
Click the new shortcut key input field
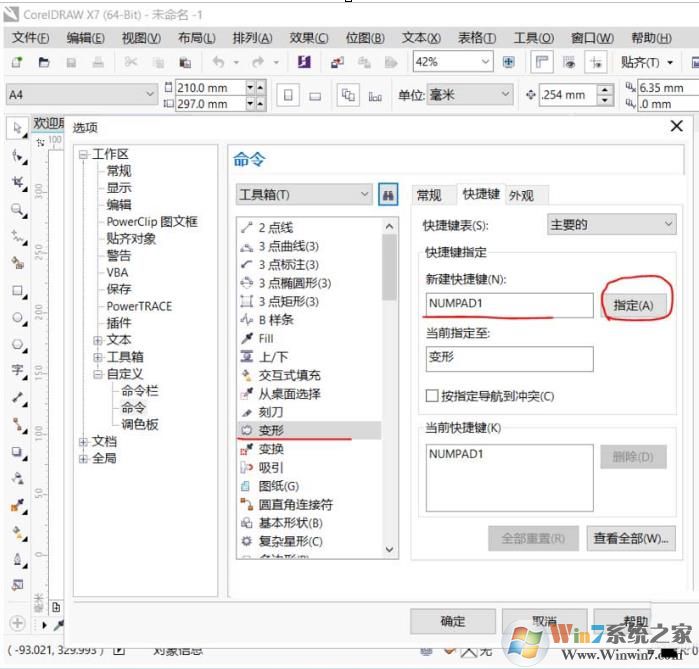[509, 304]
